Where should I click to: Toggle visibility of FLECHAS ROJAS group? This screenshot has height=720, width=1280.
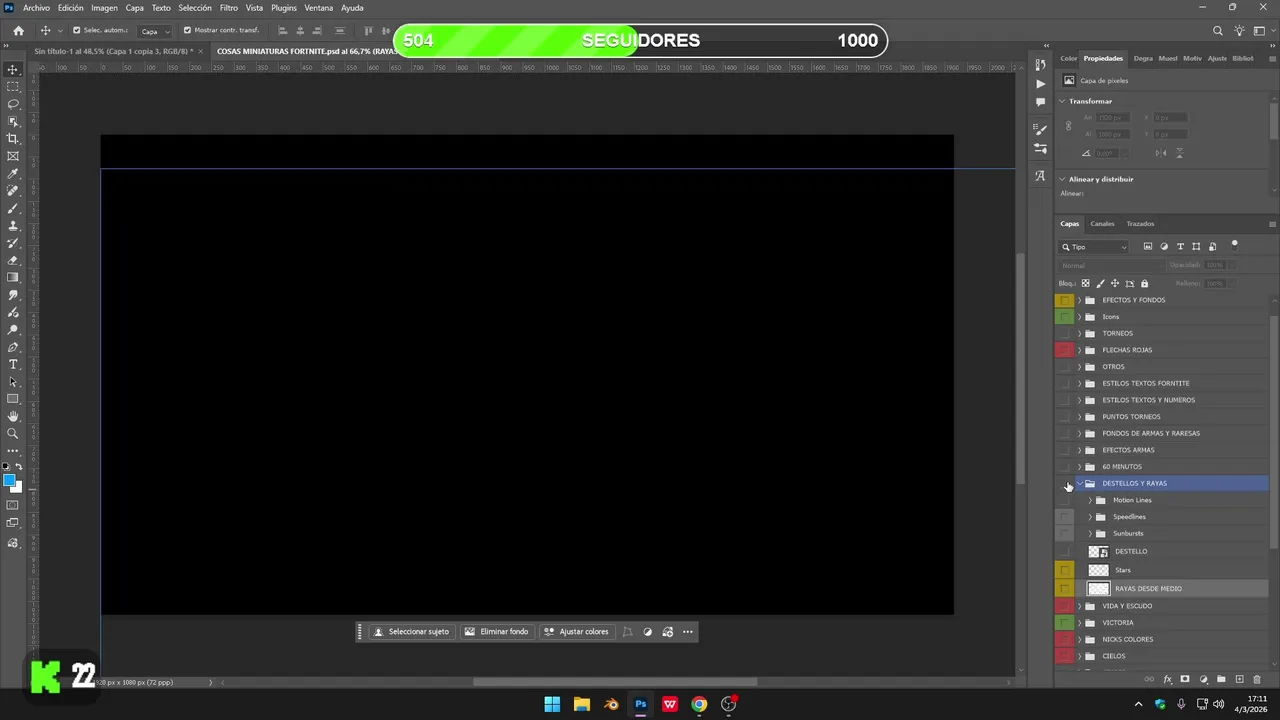tap(1065, 350)
